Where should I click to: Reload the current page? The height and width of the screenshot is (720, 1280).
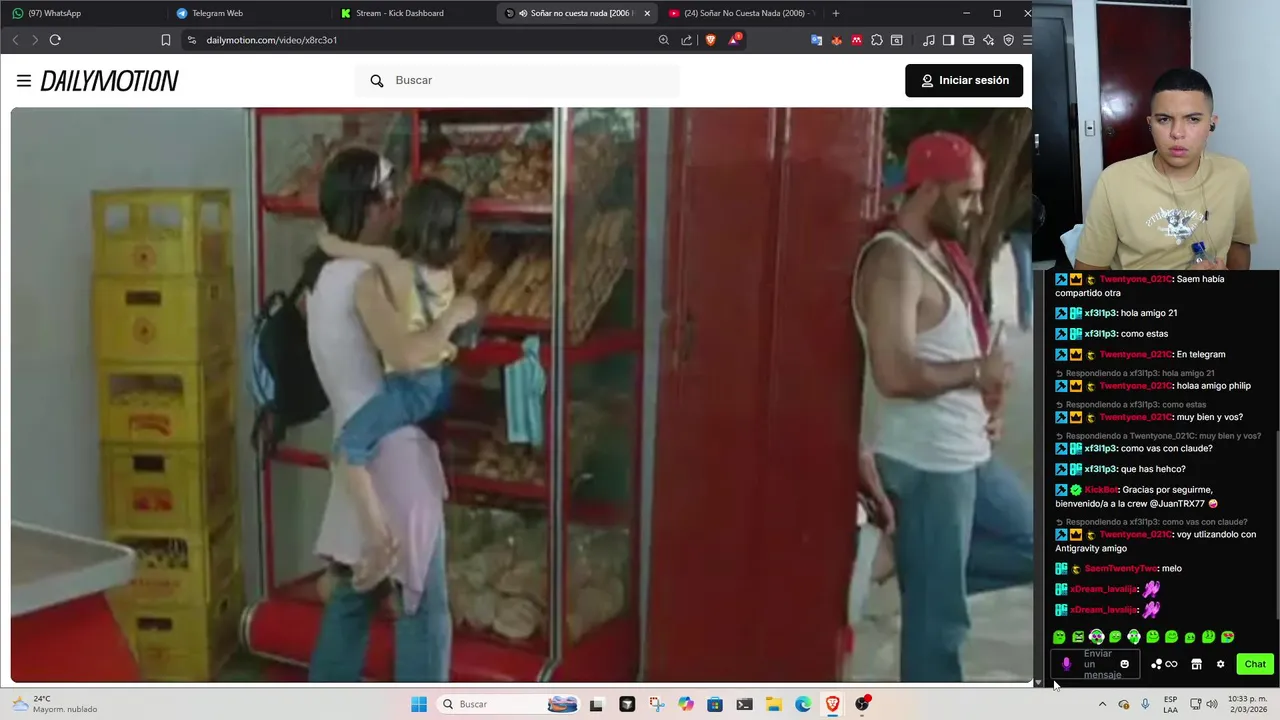click(x=55, y=40)
